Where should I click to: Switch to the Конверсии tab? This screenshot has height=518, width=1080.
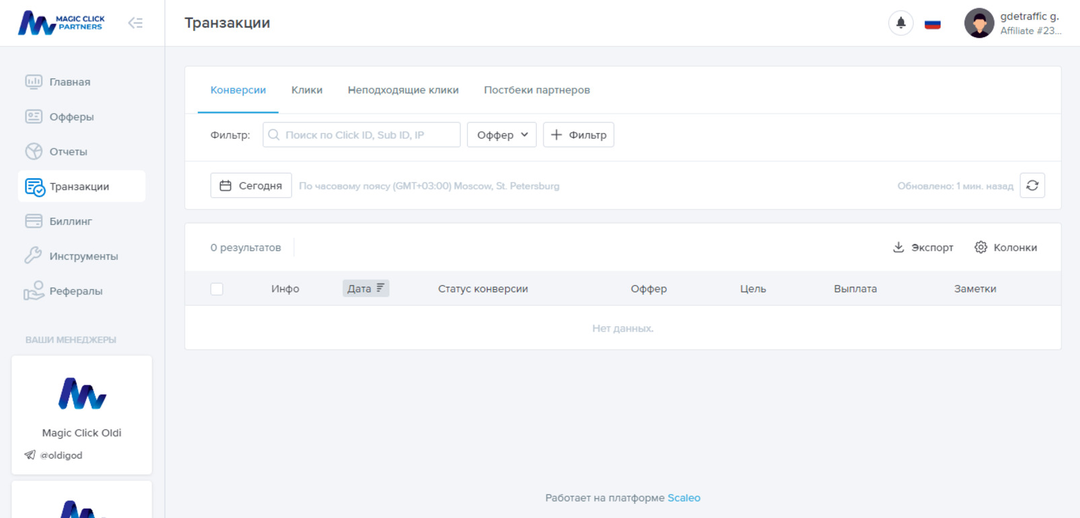tap(238, 90)
